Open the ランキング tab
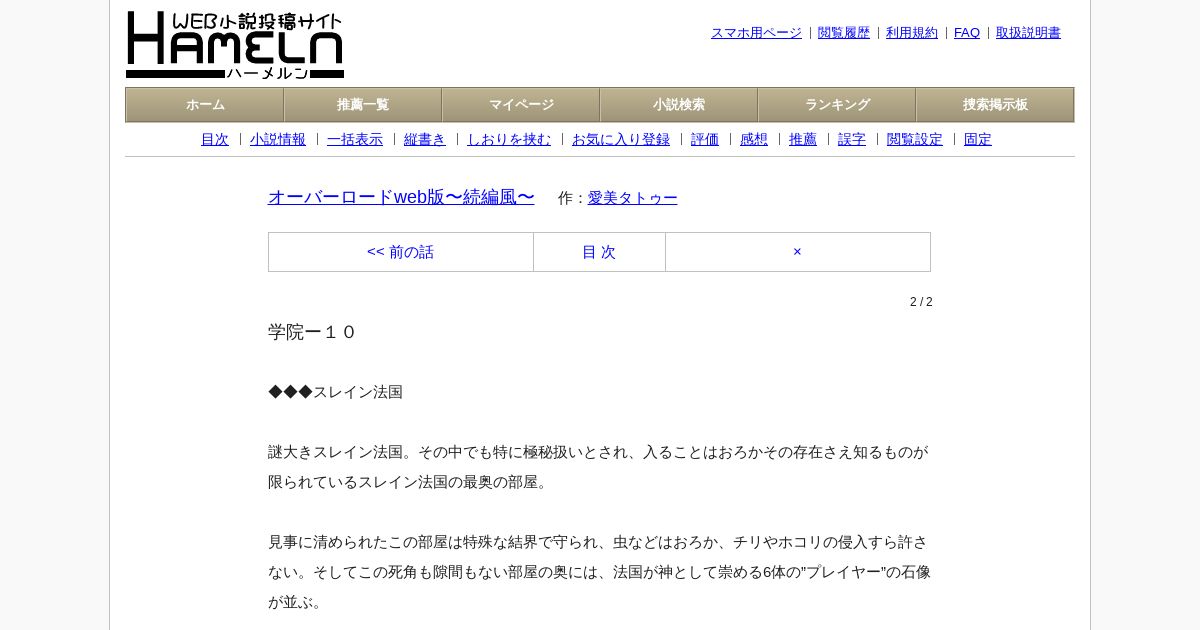The image size is (1200, 630). pos(837,105)
